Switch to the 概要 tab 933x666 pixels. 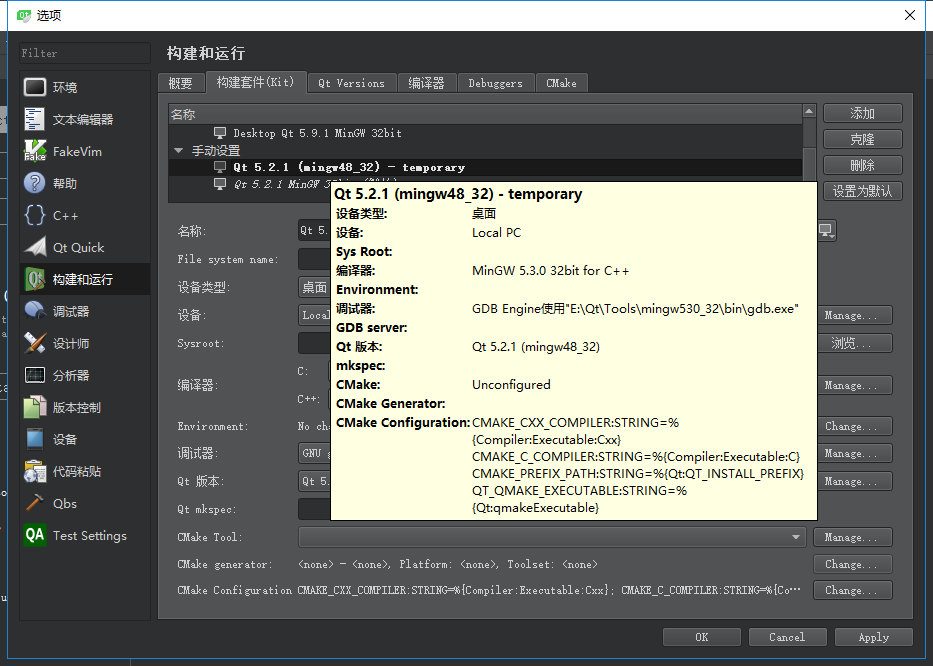(x=180, y=83)
